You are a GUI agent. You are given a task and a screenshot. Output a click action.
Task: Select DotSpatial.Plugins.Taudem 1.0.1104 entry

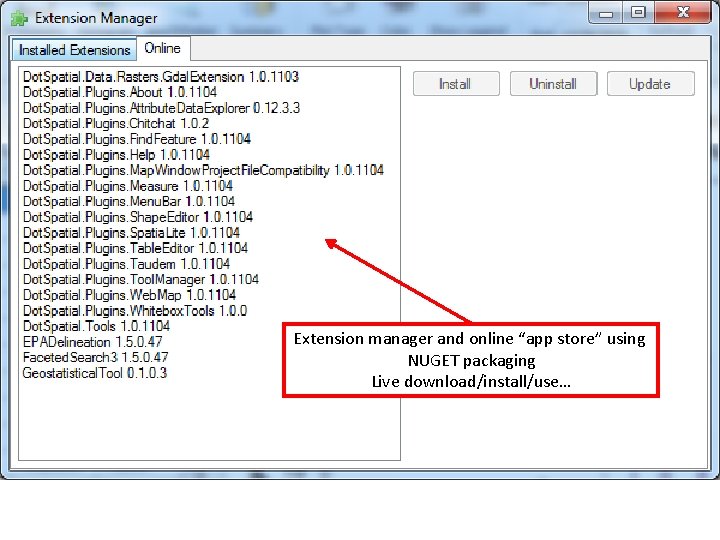pyautogui.click(x=127, y=264)
